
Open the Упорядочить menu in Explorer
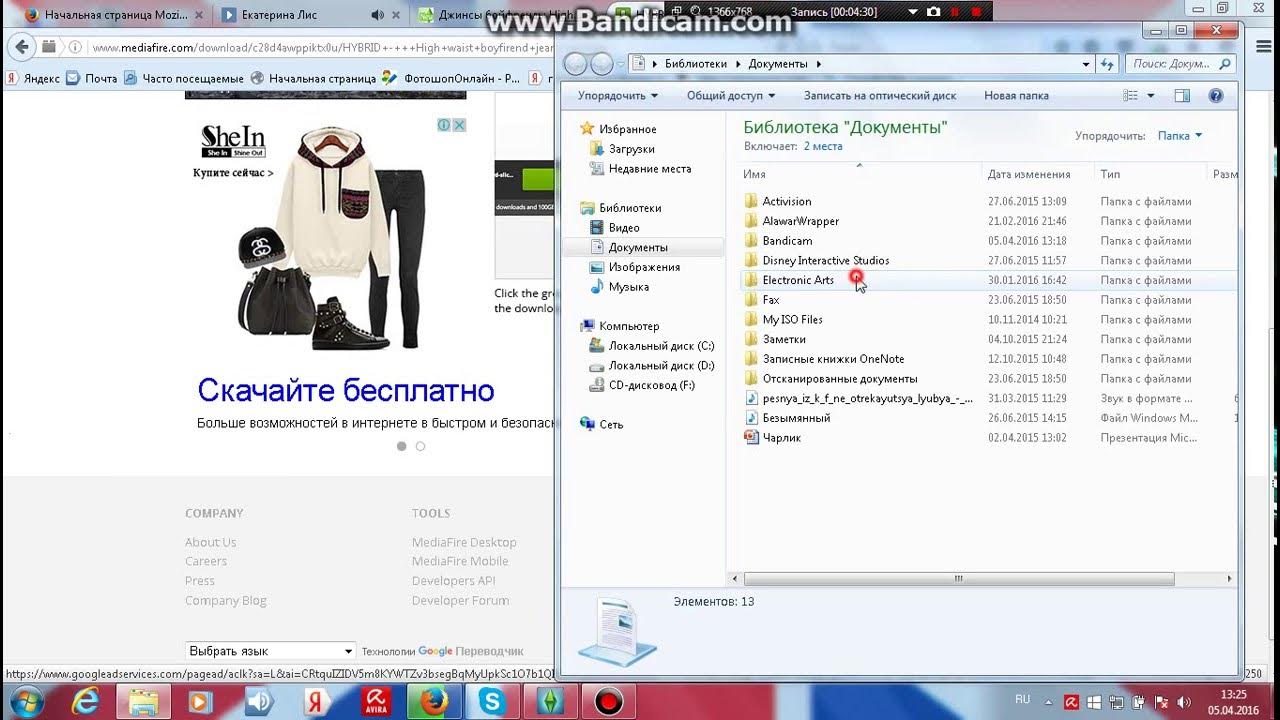(618, 96)
